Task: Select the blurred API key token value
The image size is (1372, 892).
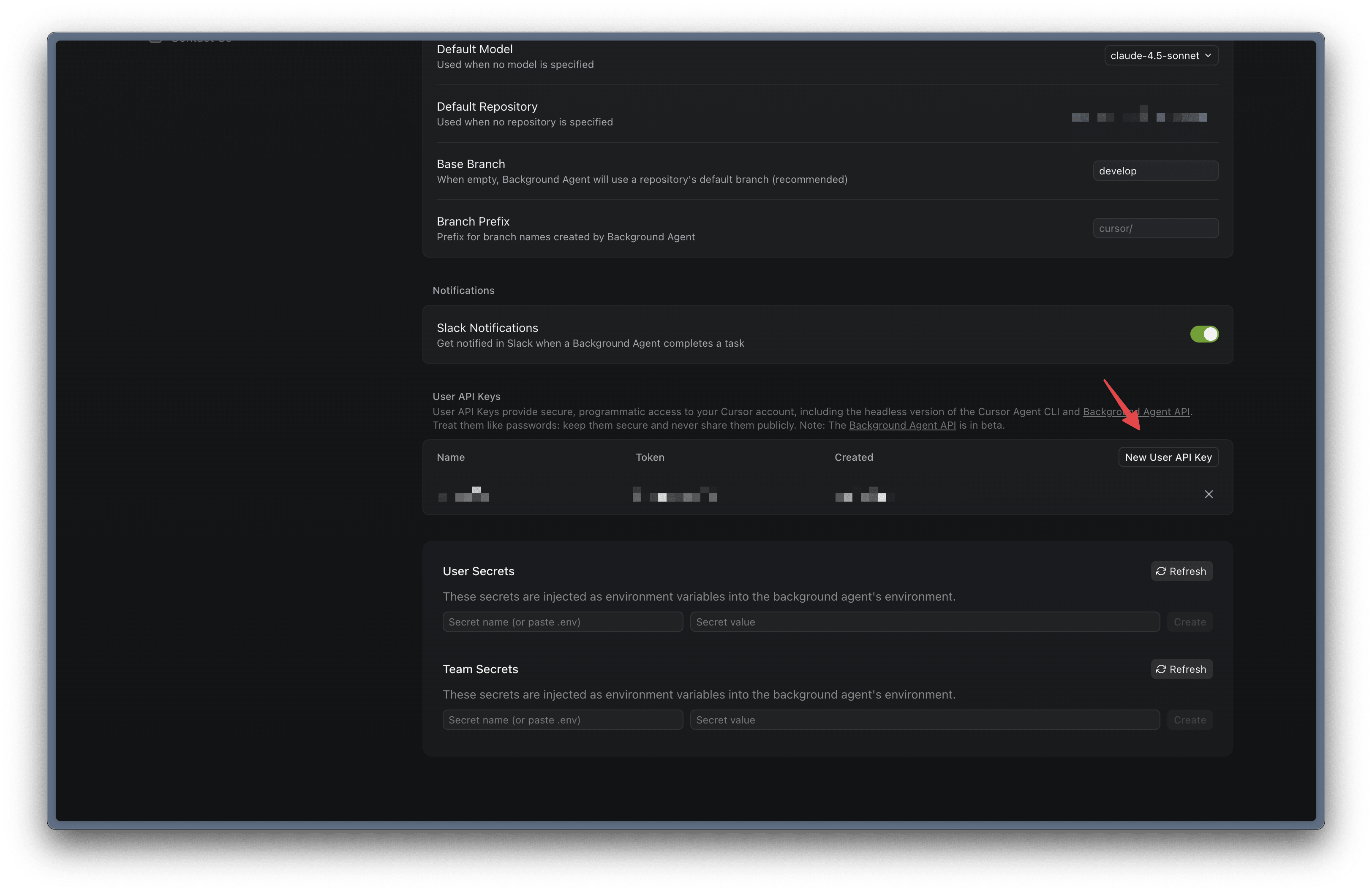Action: (x=675, y=495)
